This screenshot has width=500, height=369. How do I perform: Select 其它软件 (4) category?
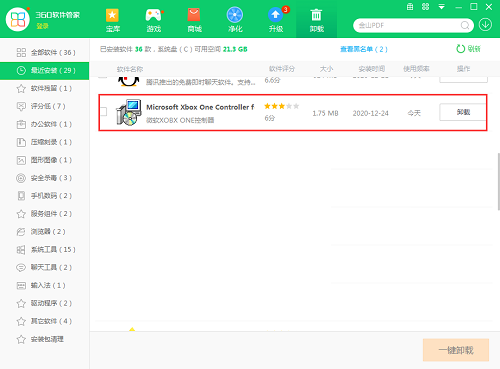click(x=45, y=321)
